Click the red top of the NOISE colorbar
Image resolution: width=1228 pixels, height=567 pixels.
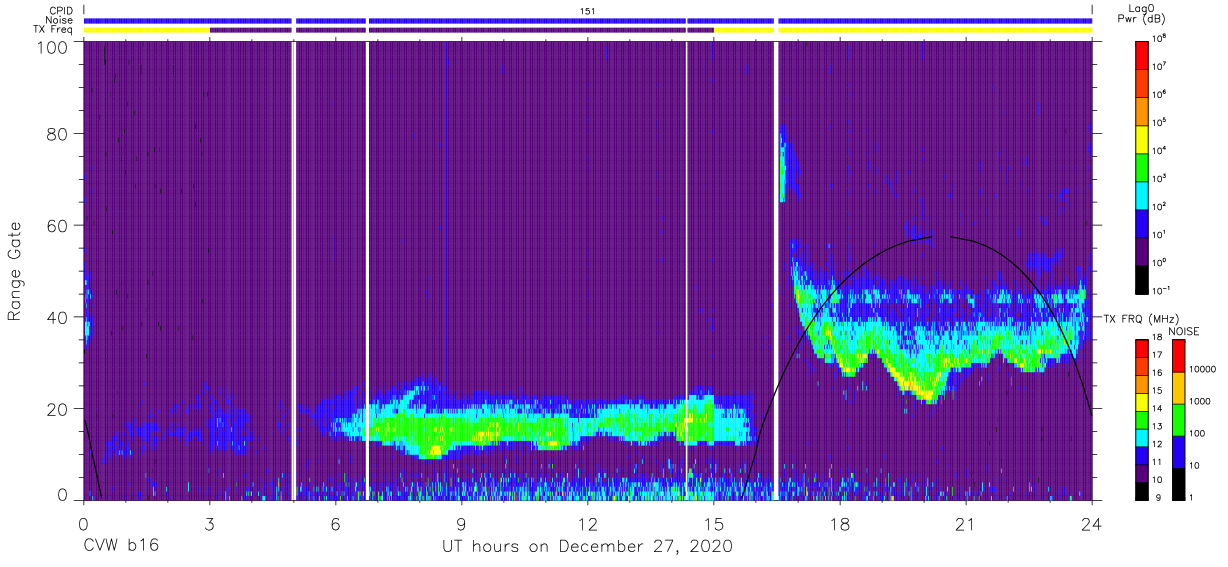[x=1177, y=356]
